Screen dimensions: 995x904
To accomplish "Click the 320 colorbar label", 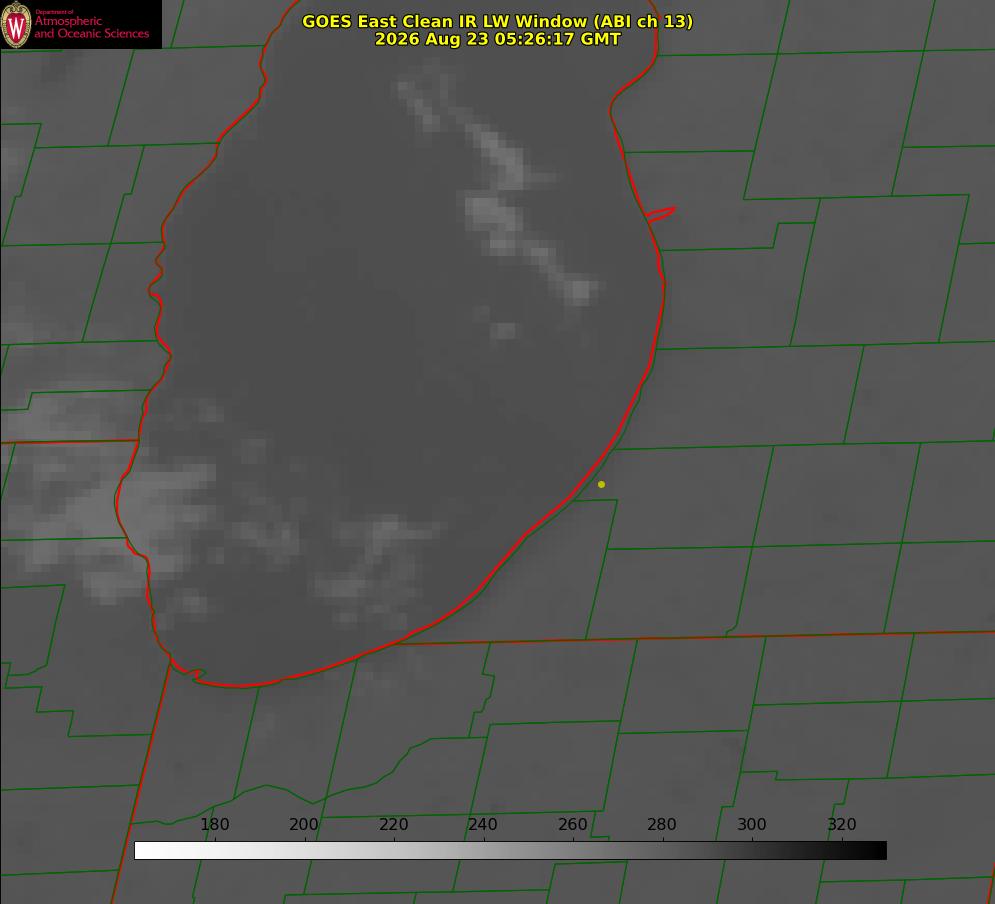I will 842,825.
